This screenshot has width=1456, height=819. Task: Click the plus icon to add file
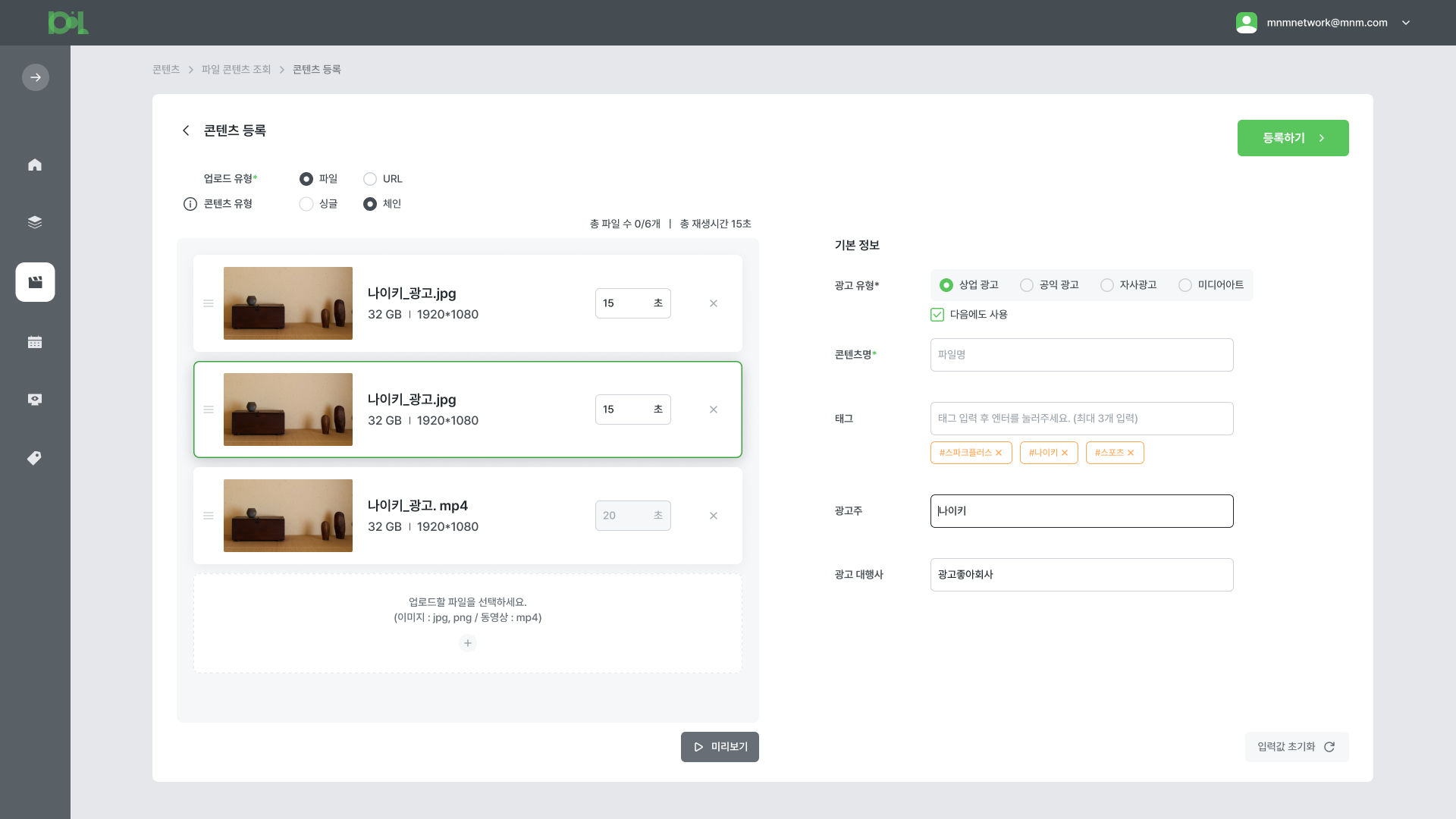[x=468, y=643]
